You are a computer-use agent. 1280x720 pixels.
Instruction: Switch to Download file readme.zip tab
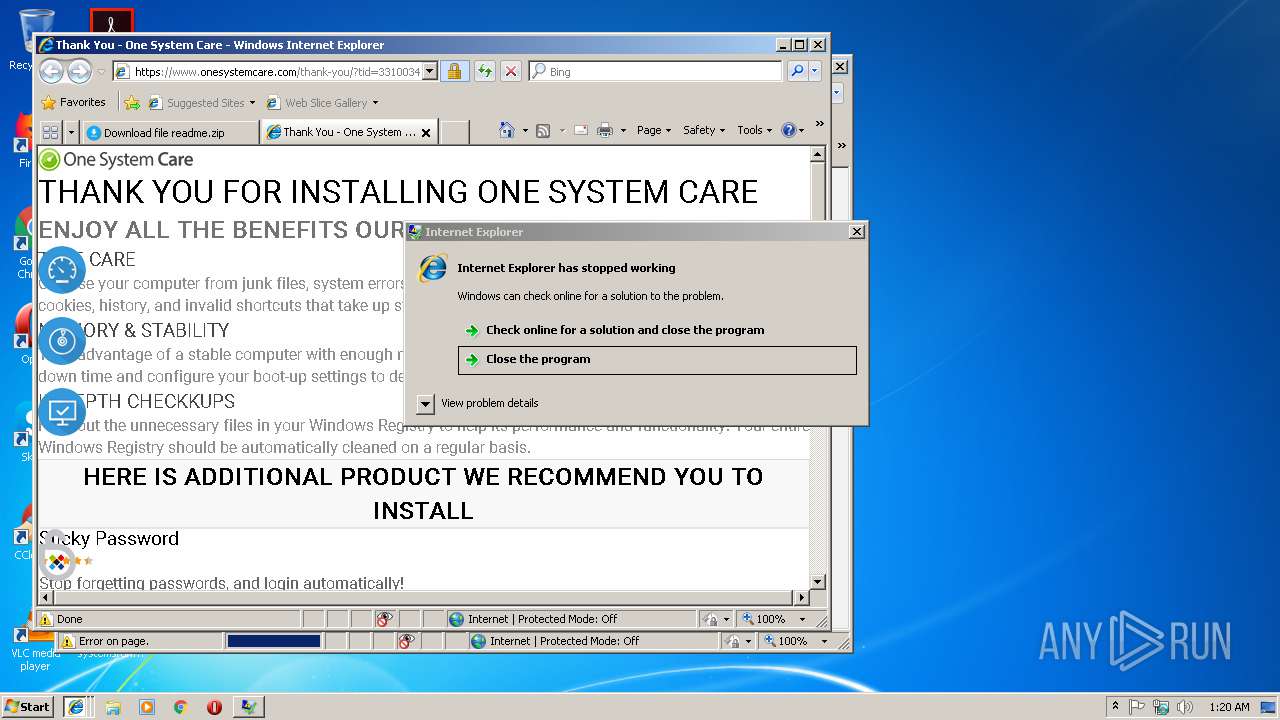point(170,132)
